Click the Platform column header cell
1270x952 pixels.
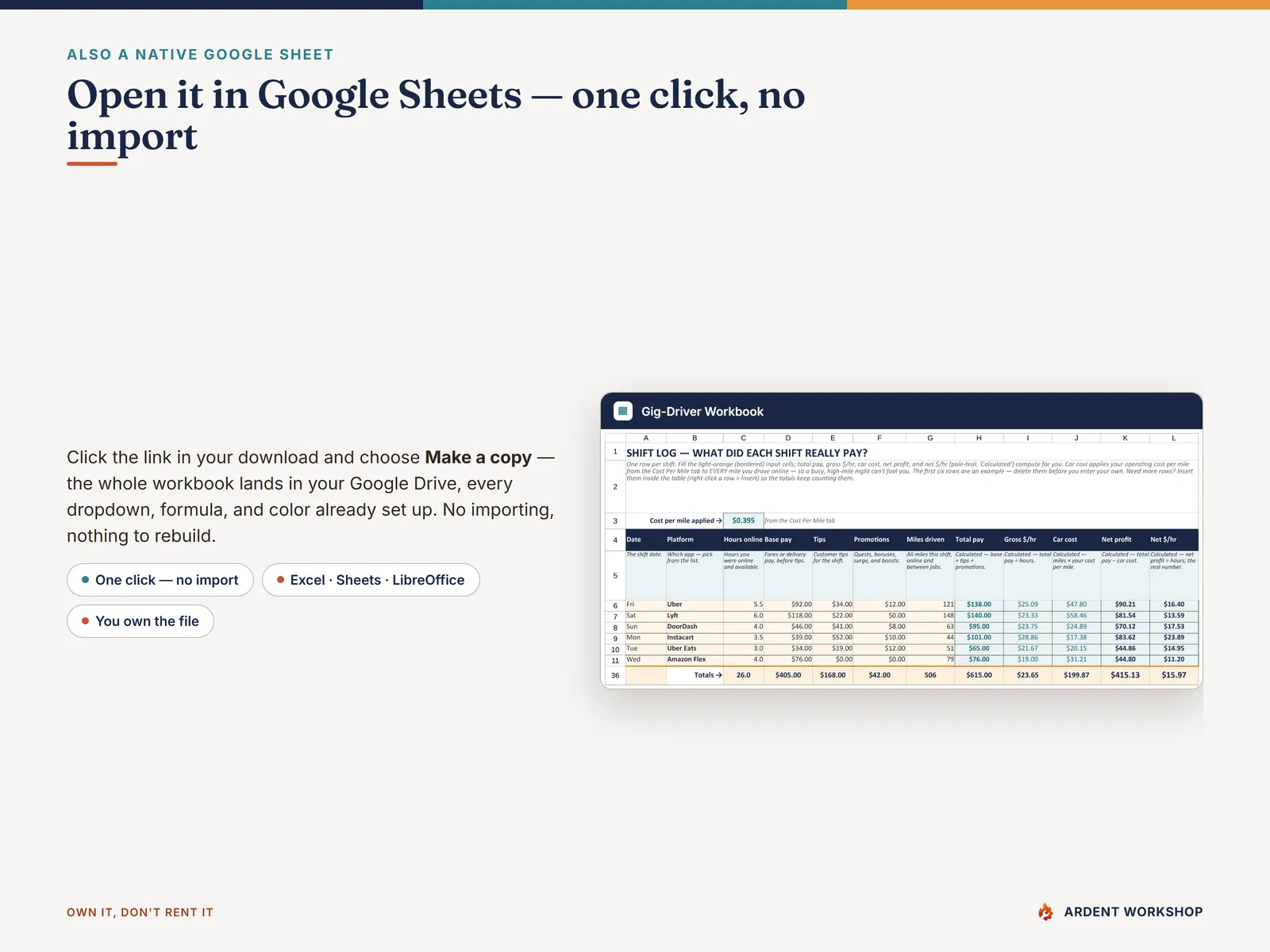695,539
